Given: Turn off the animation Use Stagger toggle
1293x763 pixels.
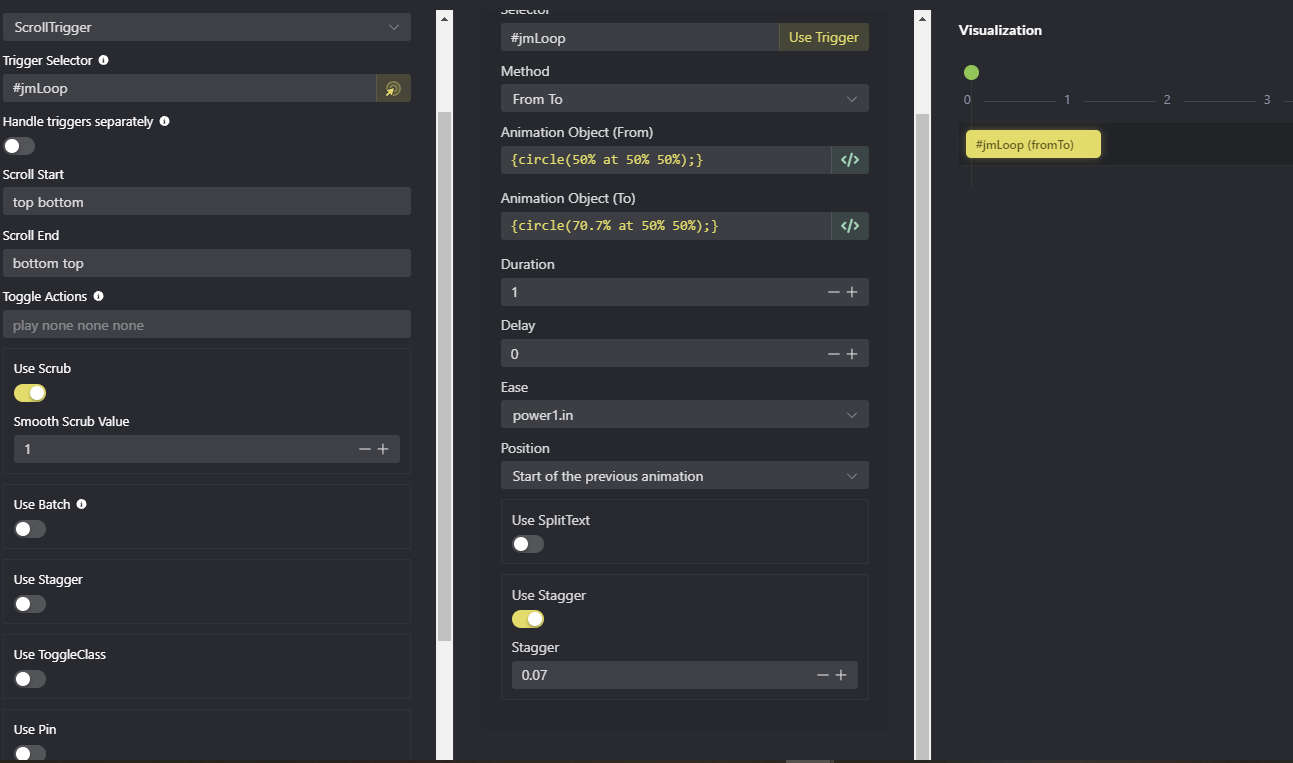Looking at the screenshot, I should [528, 619].
